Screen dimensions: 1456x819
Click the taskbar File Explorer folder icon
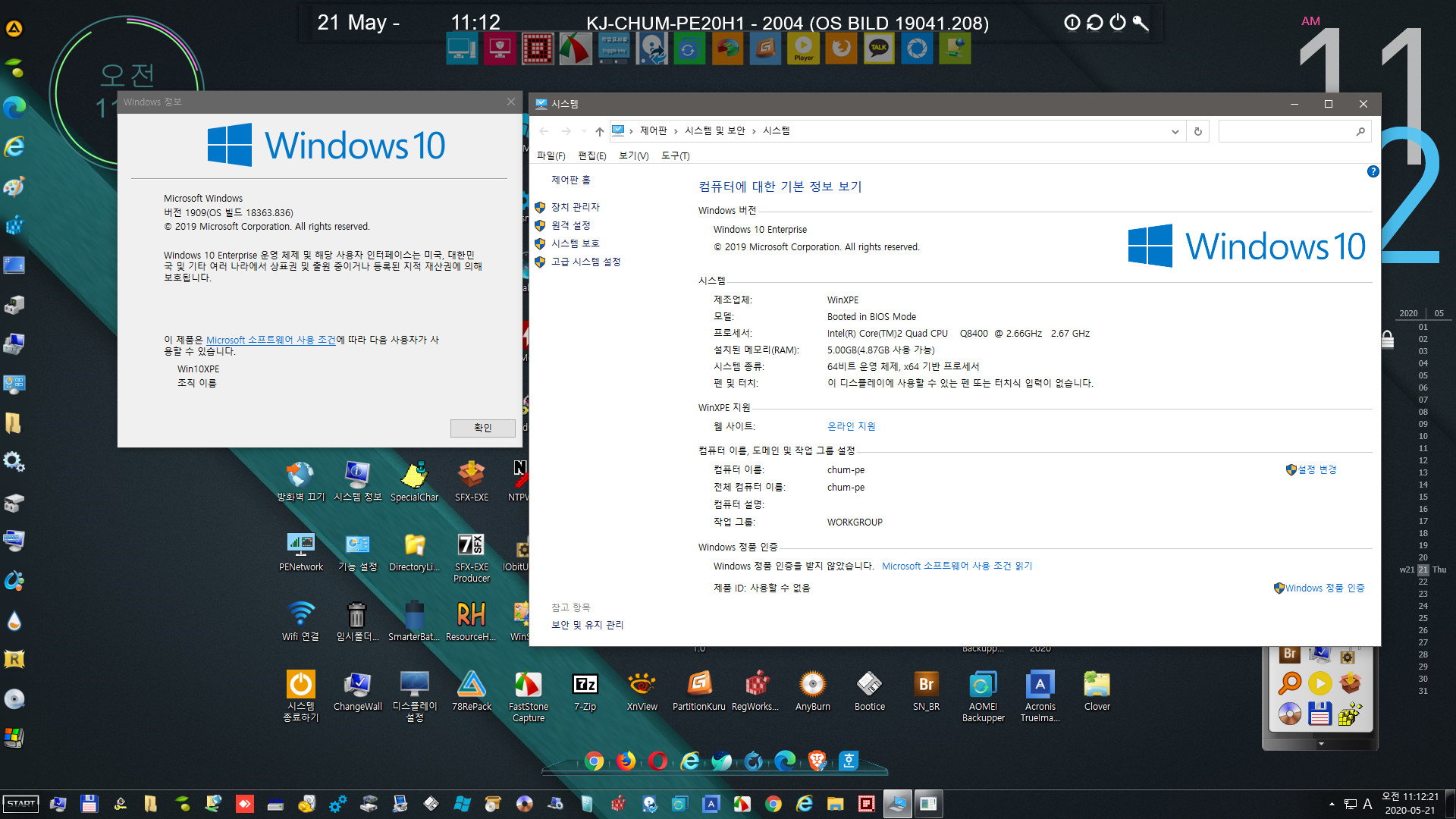coord(836,804)
